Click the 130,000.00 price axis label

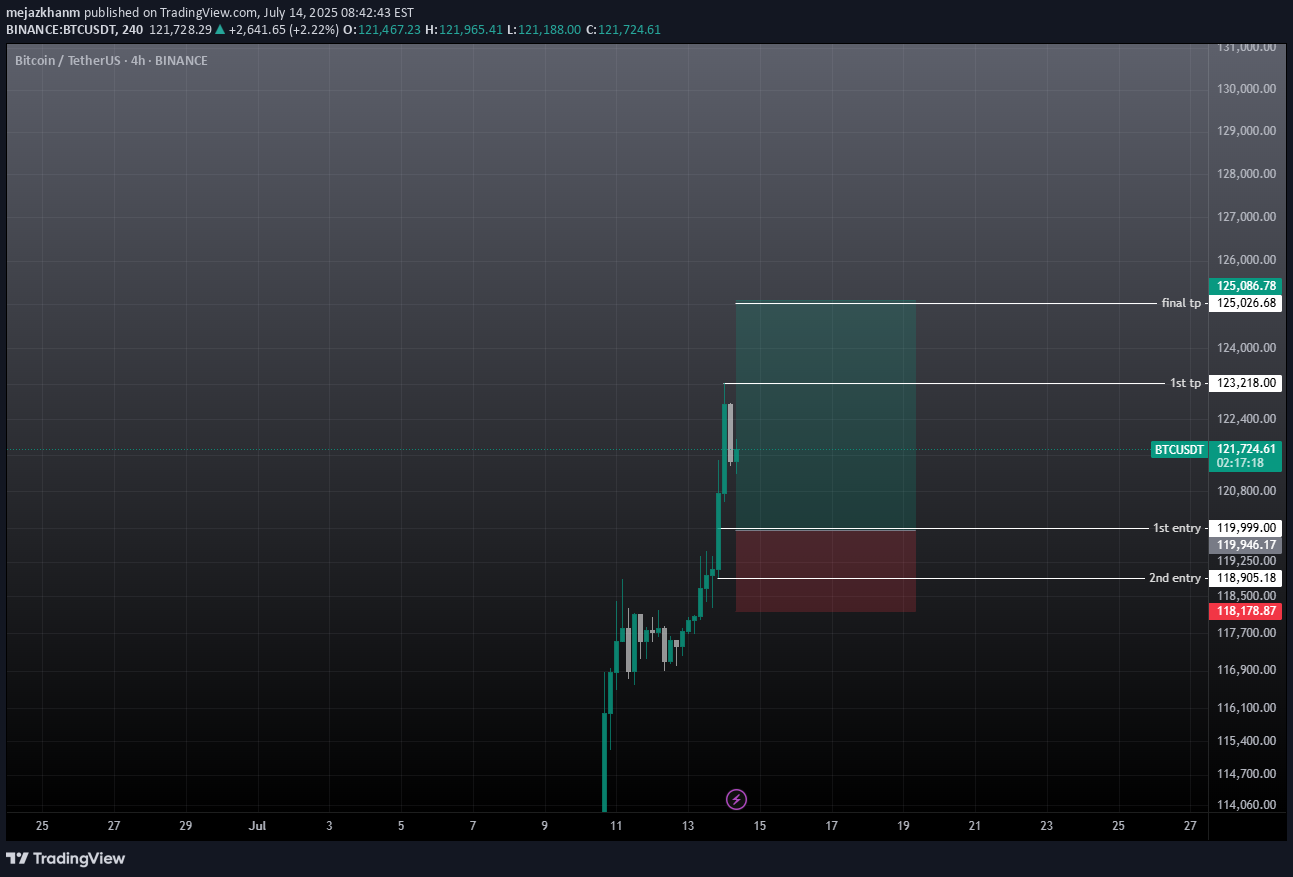[x=1245, y=89]
